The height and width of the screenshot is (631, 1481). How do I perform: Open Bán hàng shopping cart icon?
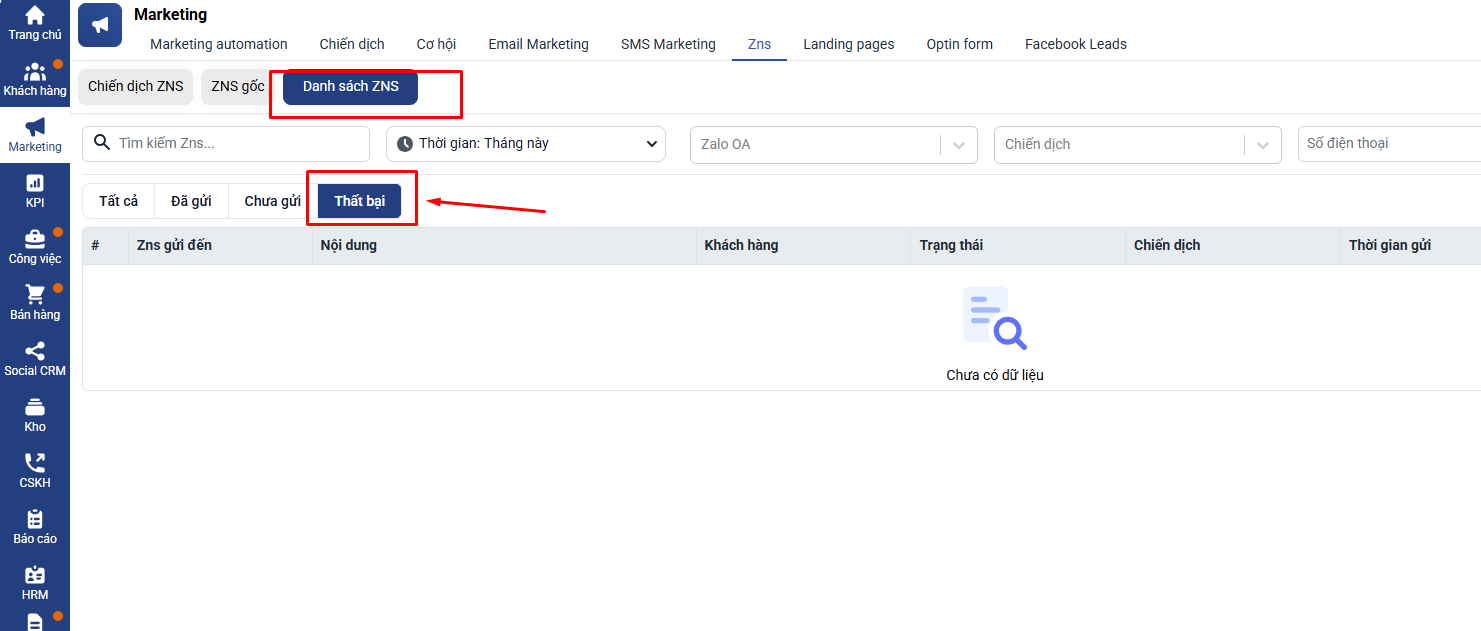(35, 296)
